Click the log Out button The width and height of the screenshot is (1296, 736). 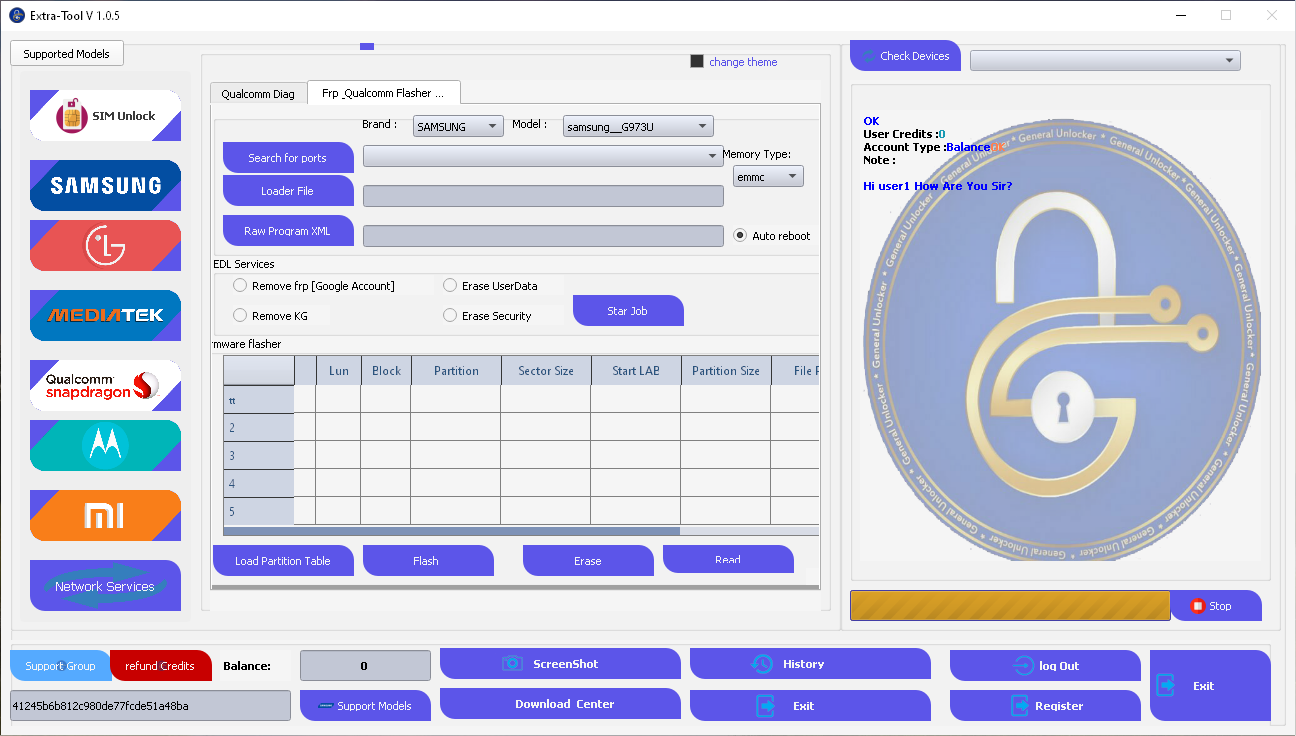[1045, 666]
